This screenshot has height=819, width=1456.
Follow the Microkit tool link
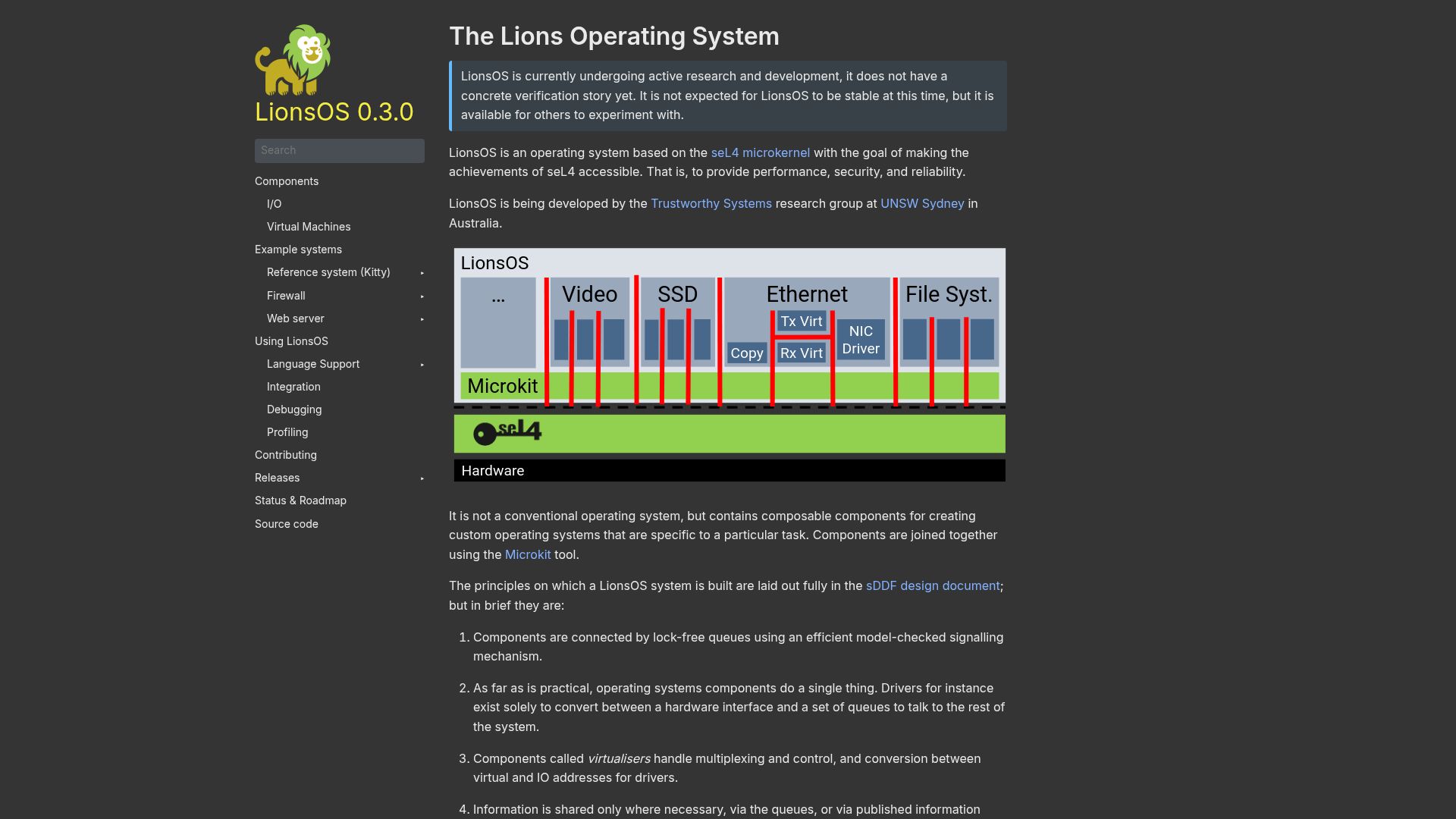click(528, 554)
